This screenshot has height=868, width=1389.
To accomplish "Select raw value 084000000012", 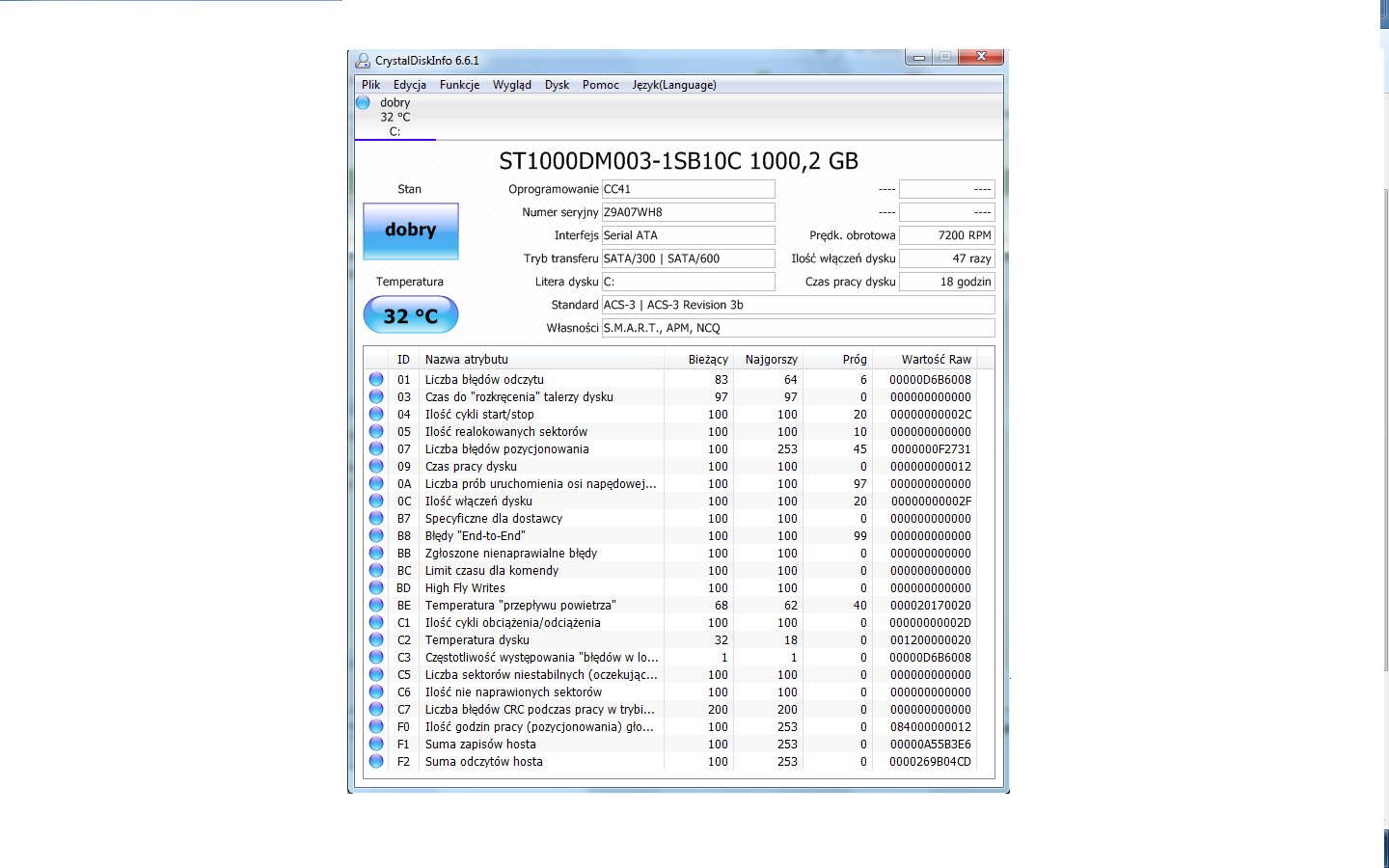I will click(930, 726).
